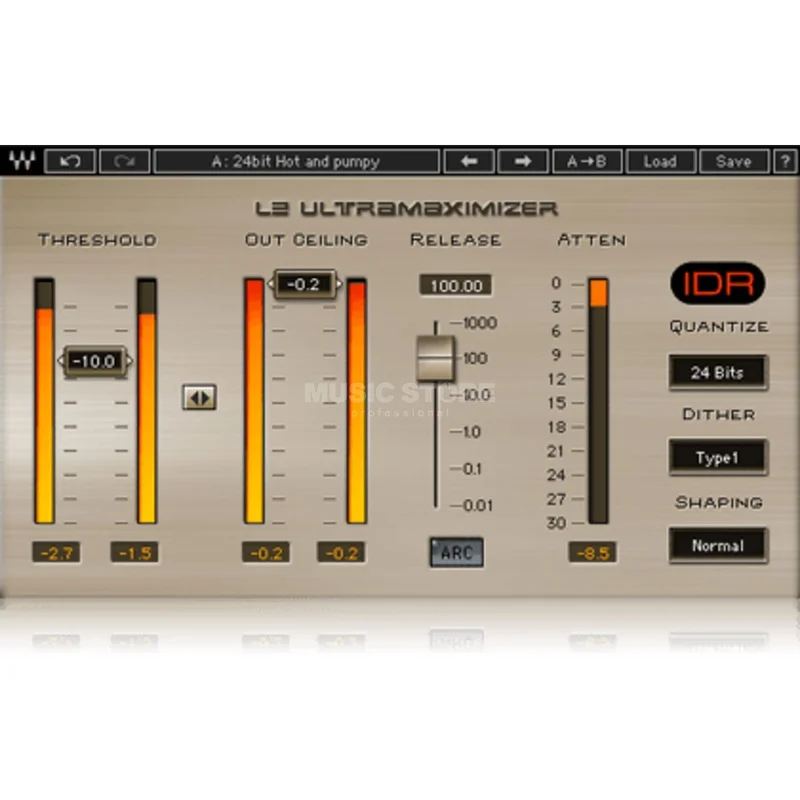The height and width of the screenshot is (800, 800).
Task: Open the preset name field '24bit Hot and pumpy'
Action: point(296,162)
